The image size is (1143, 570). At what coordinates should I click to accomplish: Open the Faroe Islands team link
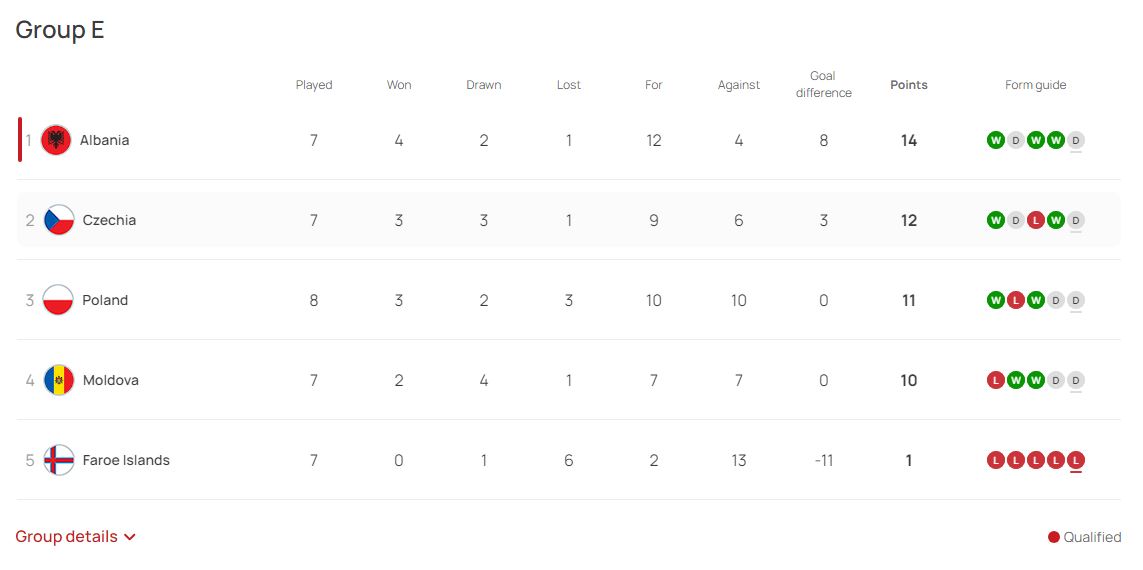[126, 460]
